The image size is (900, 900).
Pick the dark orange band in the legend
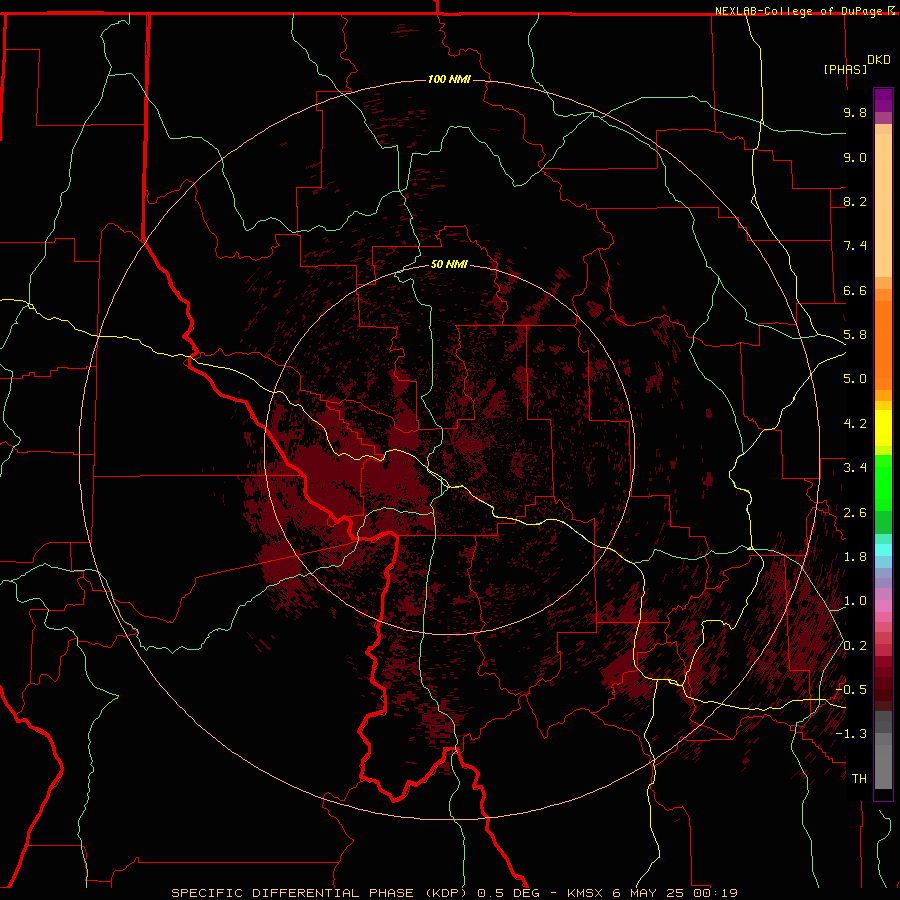click(x=883, y=346)
